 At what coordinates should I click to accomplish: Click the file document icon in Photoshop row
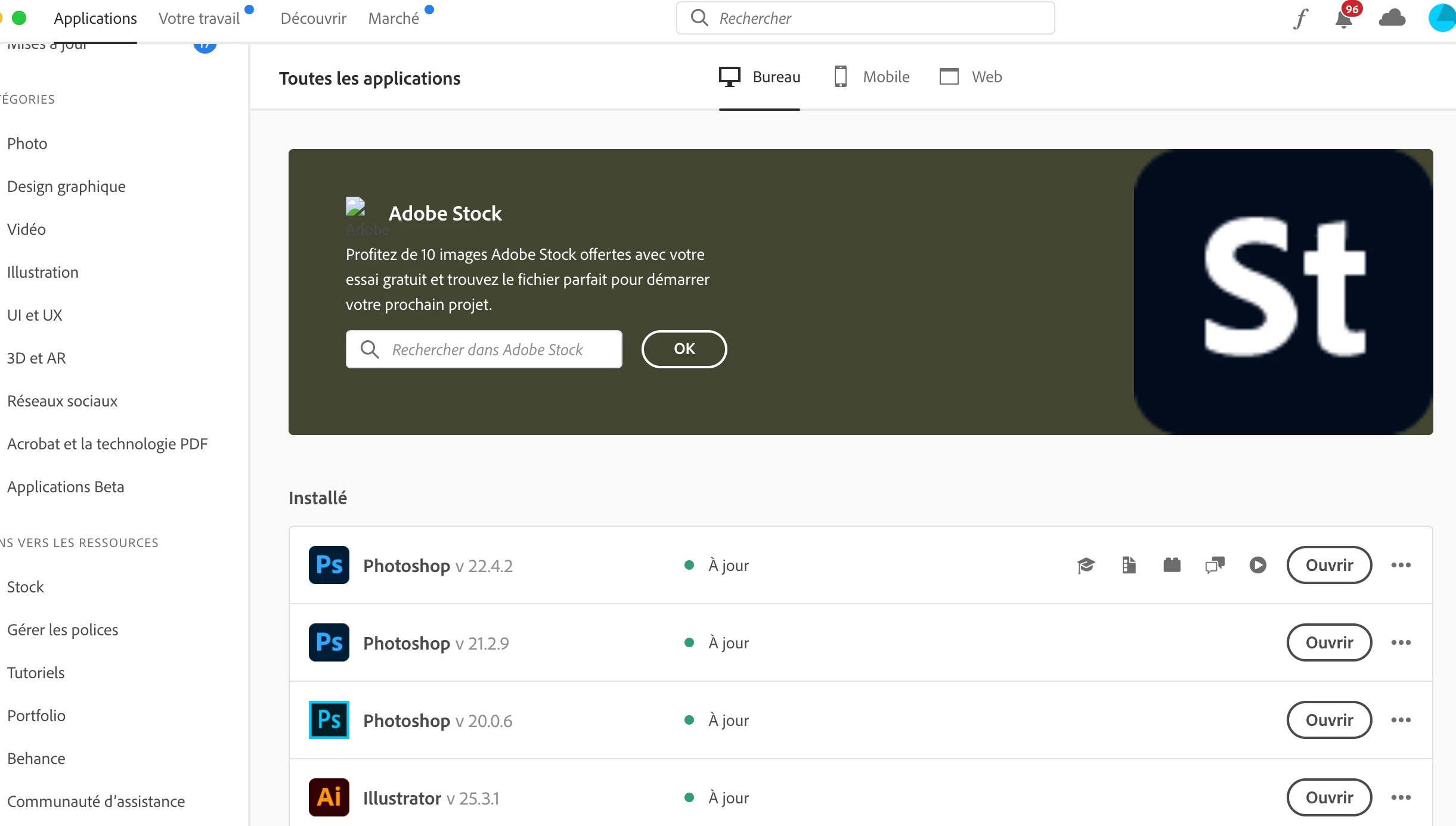(1129, 565)
